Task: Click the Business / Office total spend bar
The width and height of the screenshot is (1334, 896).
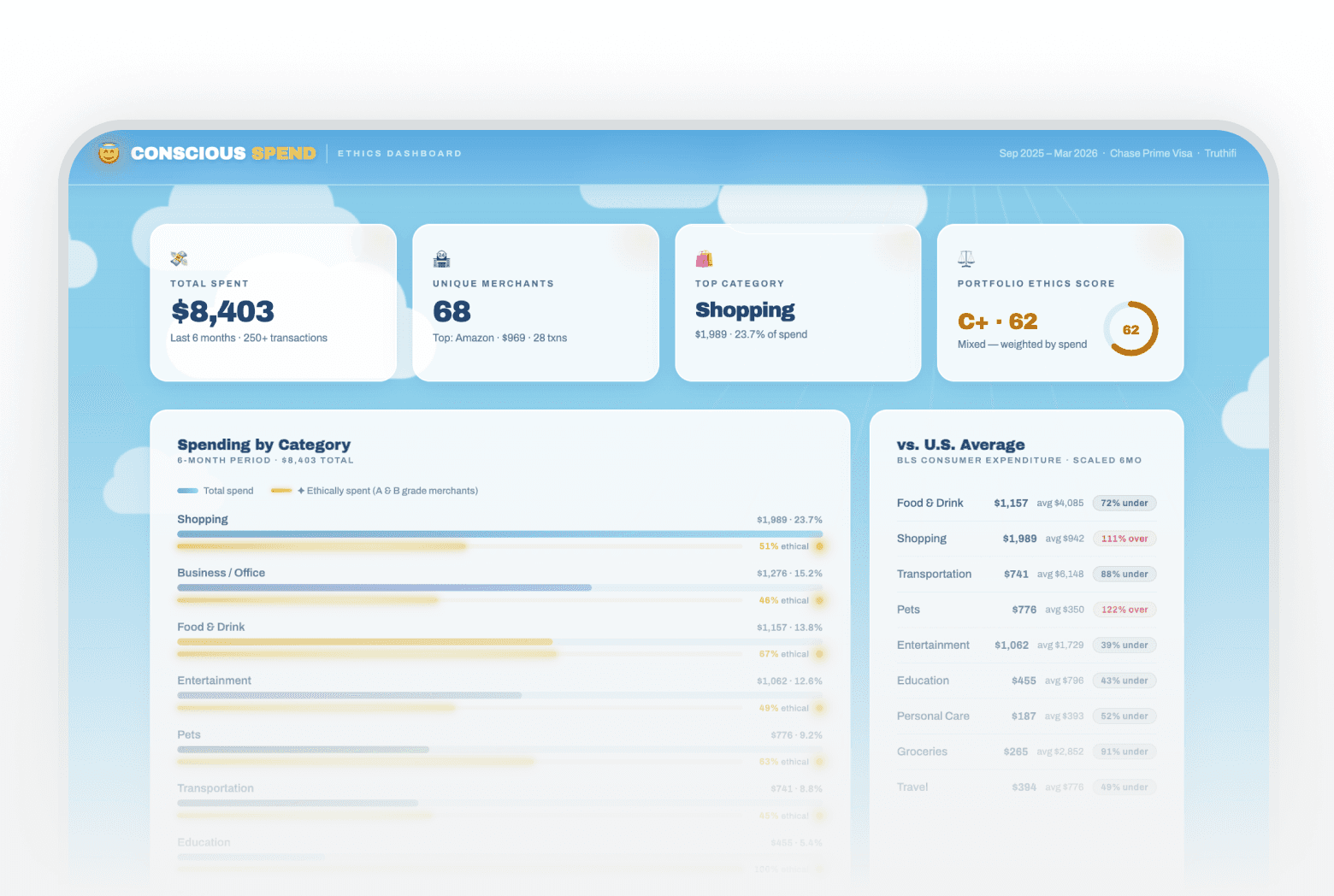Action: pos(384,588)
